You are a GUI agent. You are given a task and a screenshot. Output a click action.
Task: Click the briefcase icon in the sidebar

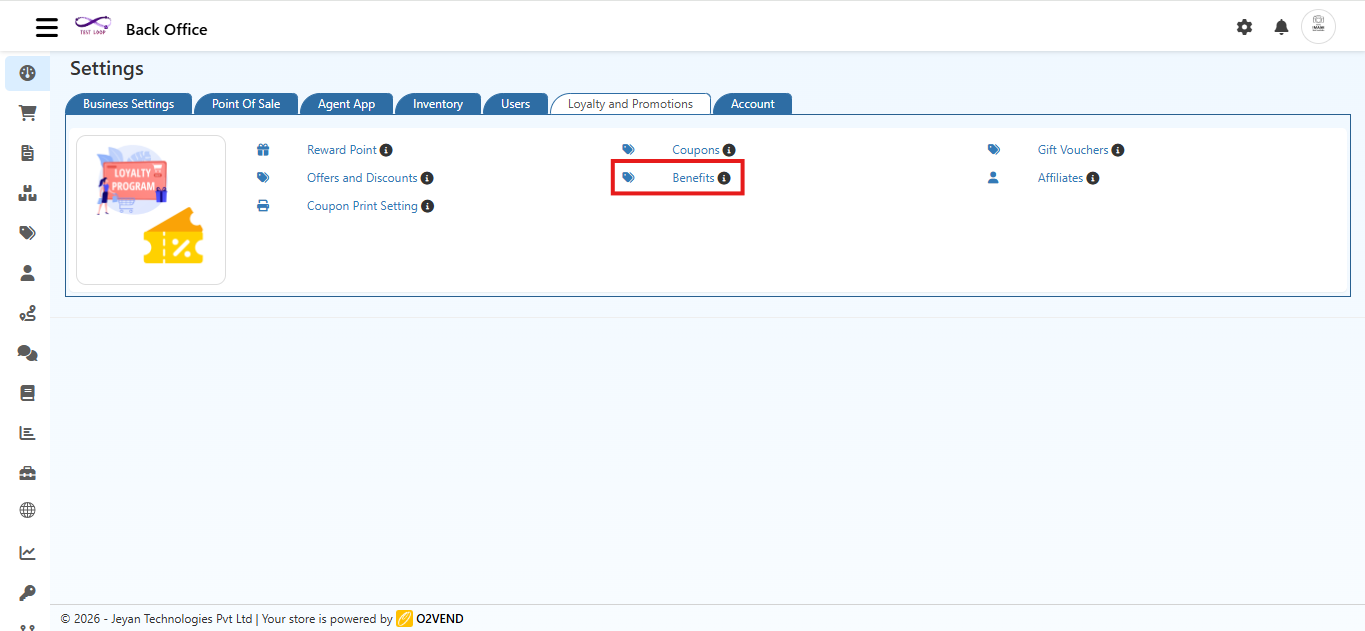coord(27,471)
